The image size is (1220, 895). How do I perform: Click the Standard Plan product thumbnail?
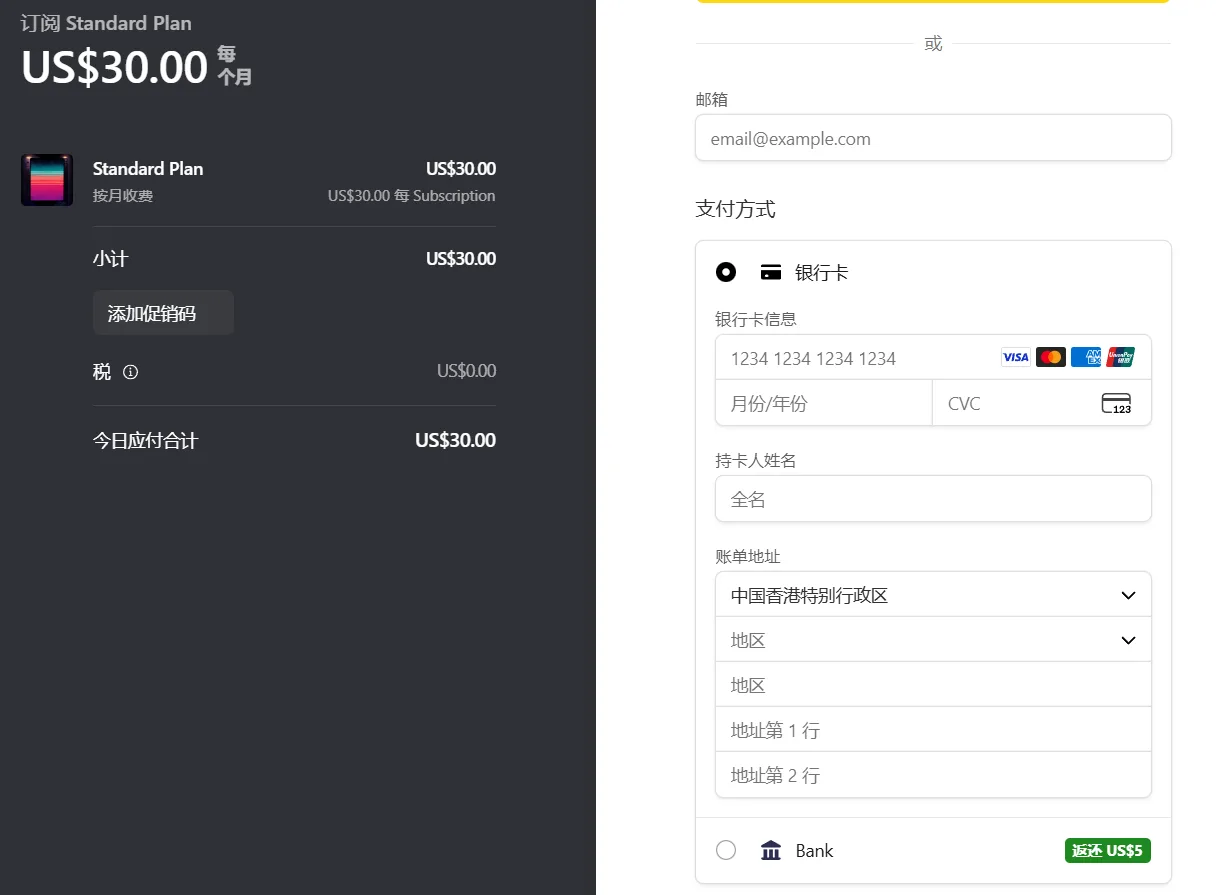click(47, 180)
